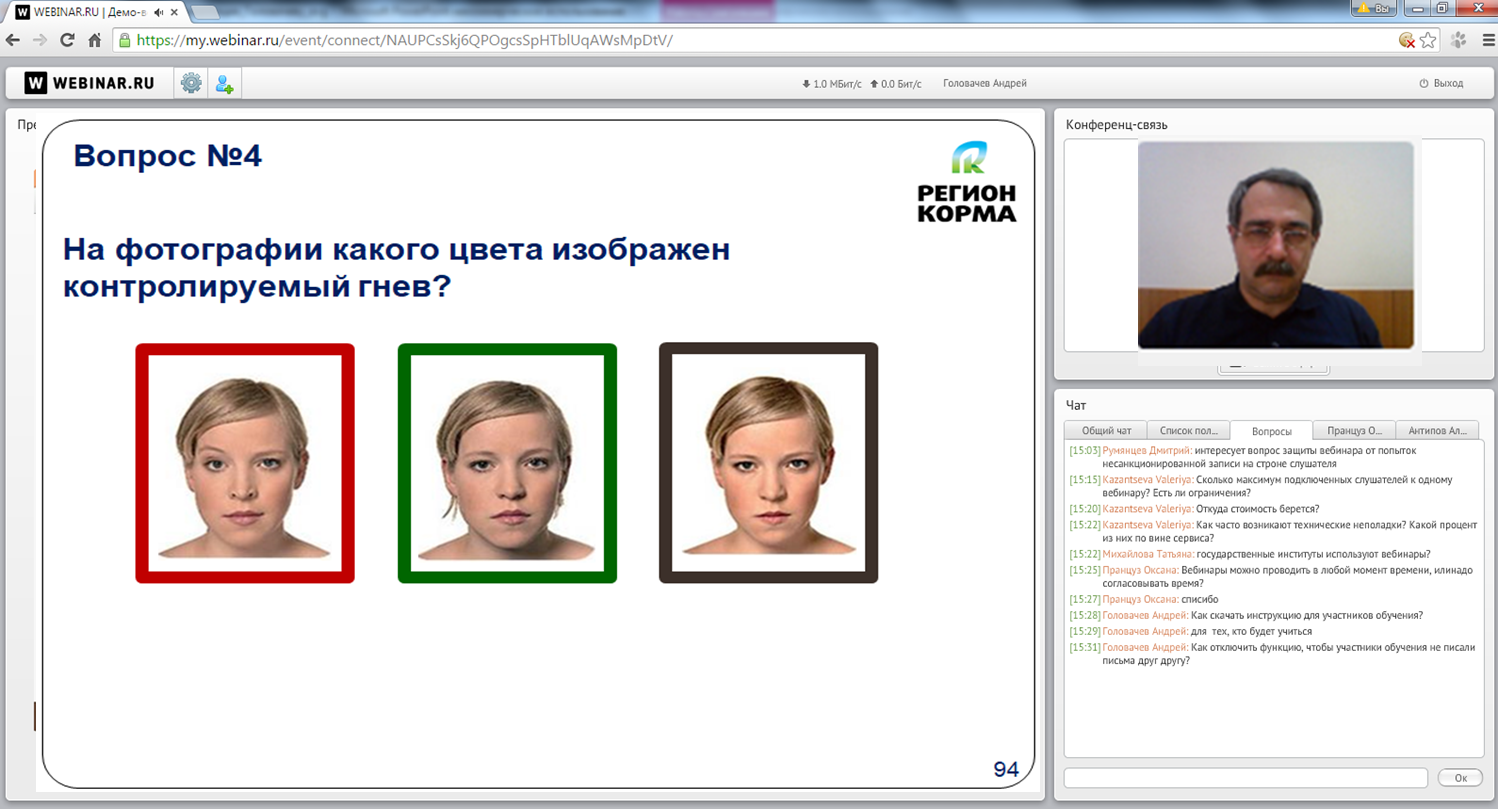The width and height of the screenshot is (1498, 809).
Task: Switch to Общий чат tab
Action: (1106, 430)
